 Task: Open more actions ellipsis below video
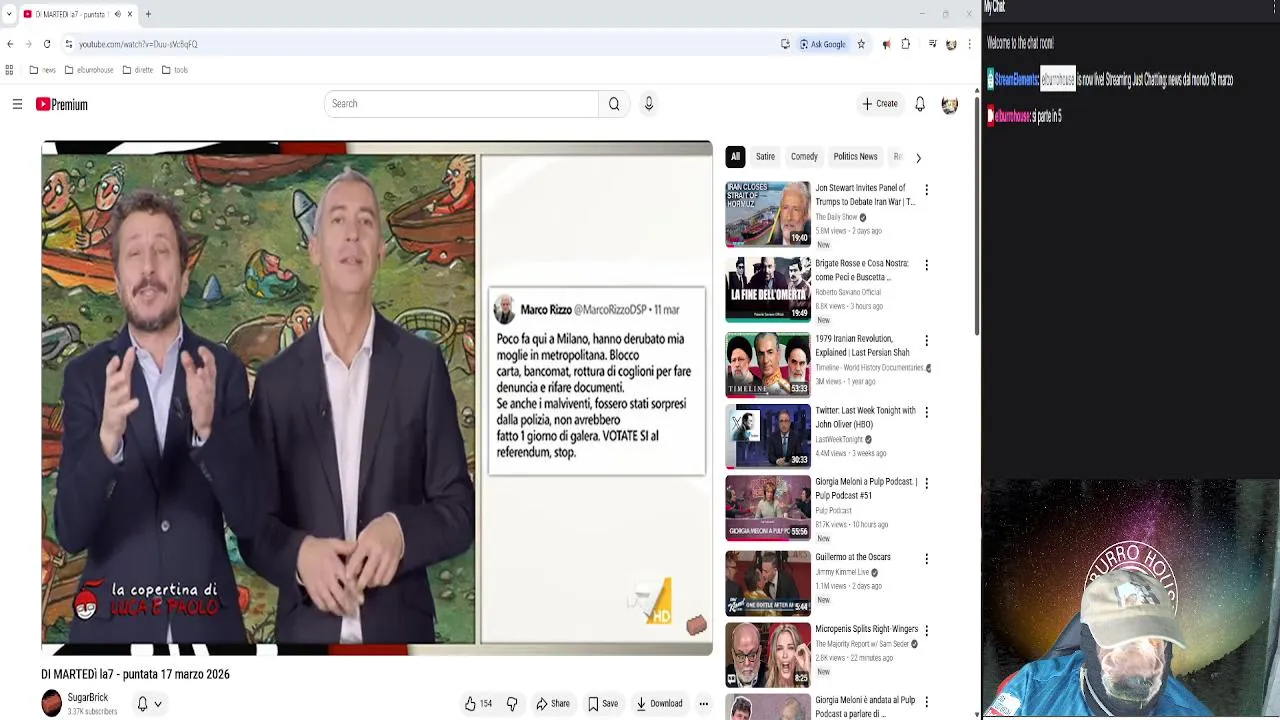703,704
